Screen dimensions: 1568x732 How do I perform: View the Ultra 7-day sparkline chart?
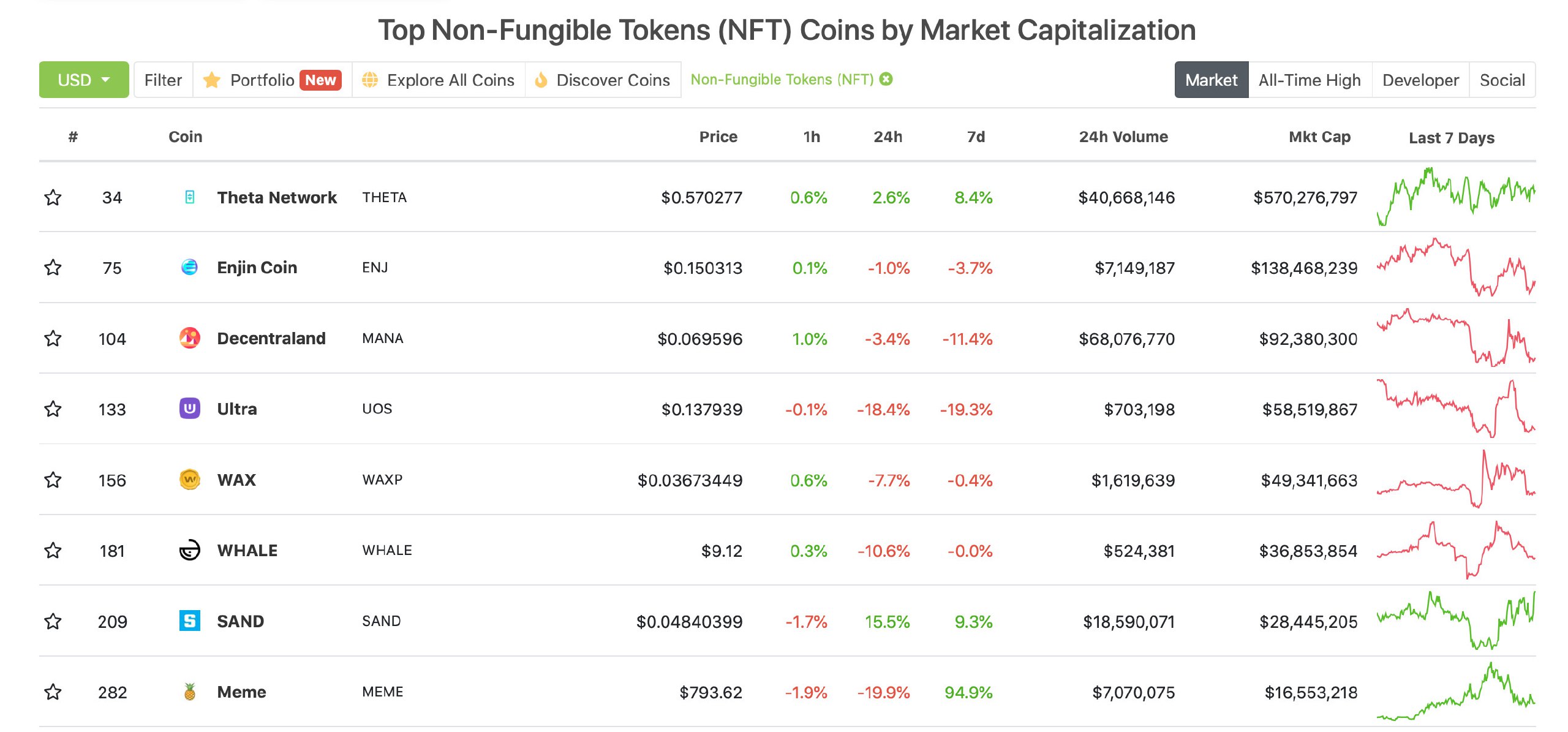[x=1455, y=409]
